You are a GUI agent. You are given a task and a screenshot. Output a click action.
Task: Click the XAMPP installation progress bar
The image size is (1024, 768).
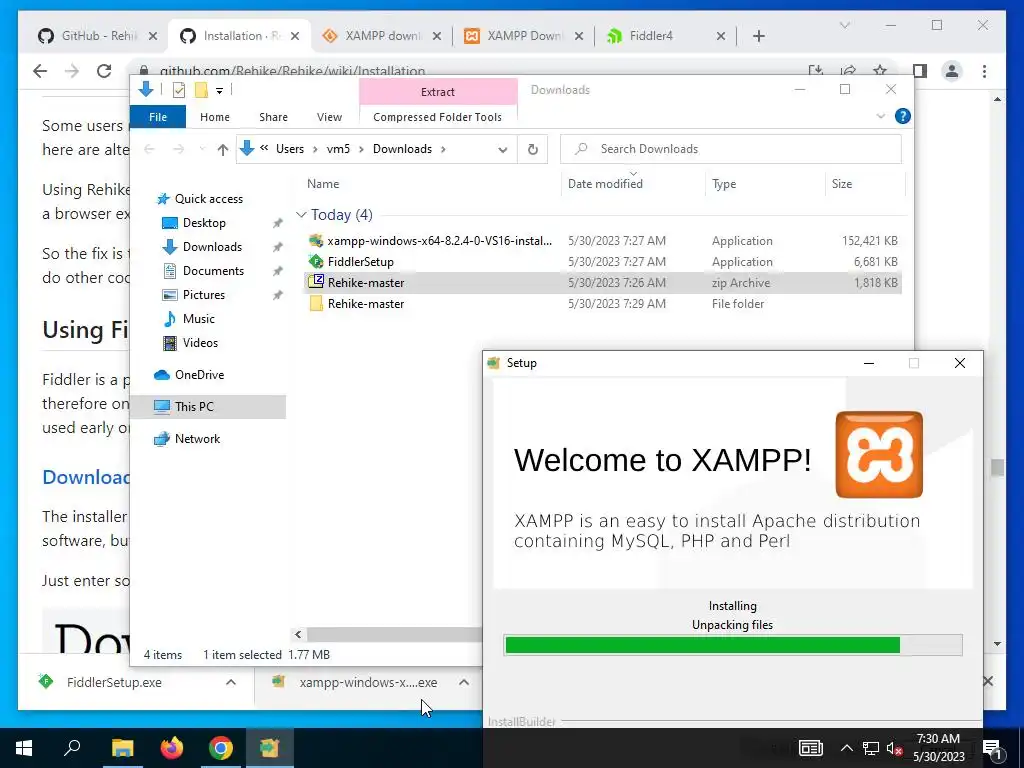pos(733,645)
